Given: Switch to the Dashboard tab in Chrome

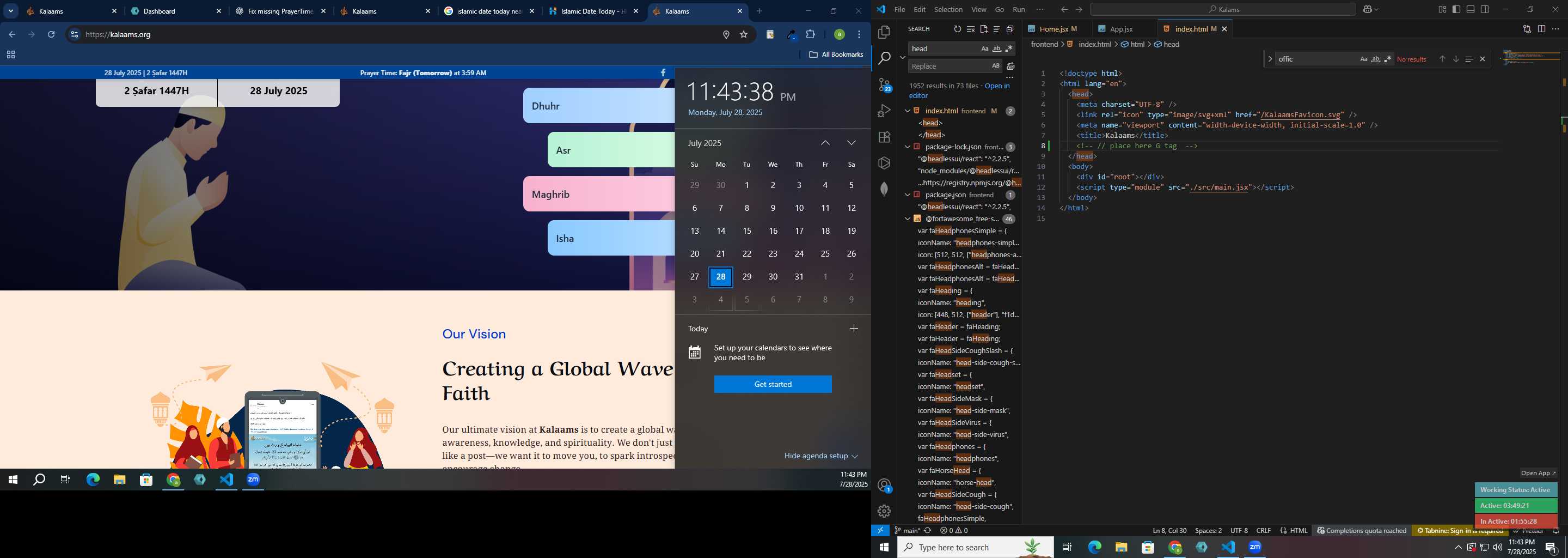Looking at the screenshot, I should click(x=176, y=11).
